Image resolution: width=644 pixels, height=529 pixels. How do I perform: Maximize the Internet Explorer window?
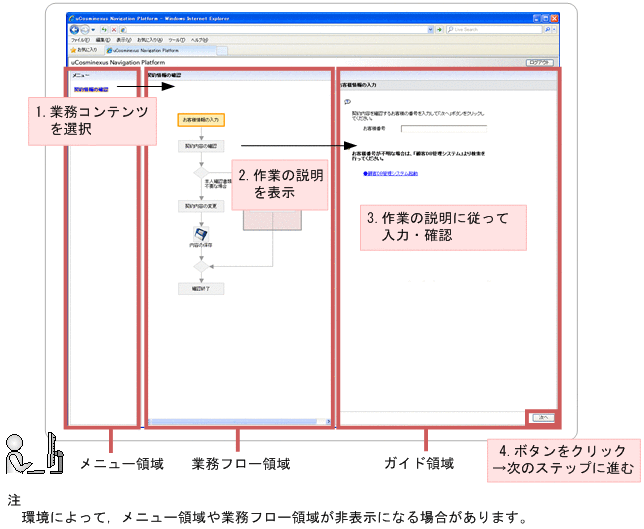[x=545, y=18]
